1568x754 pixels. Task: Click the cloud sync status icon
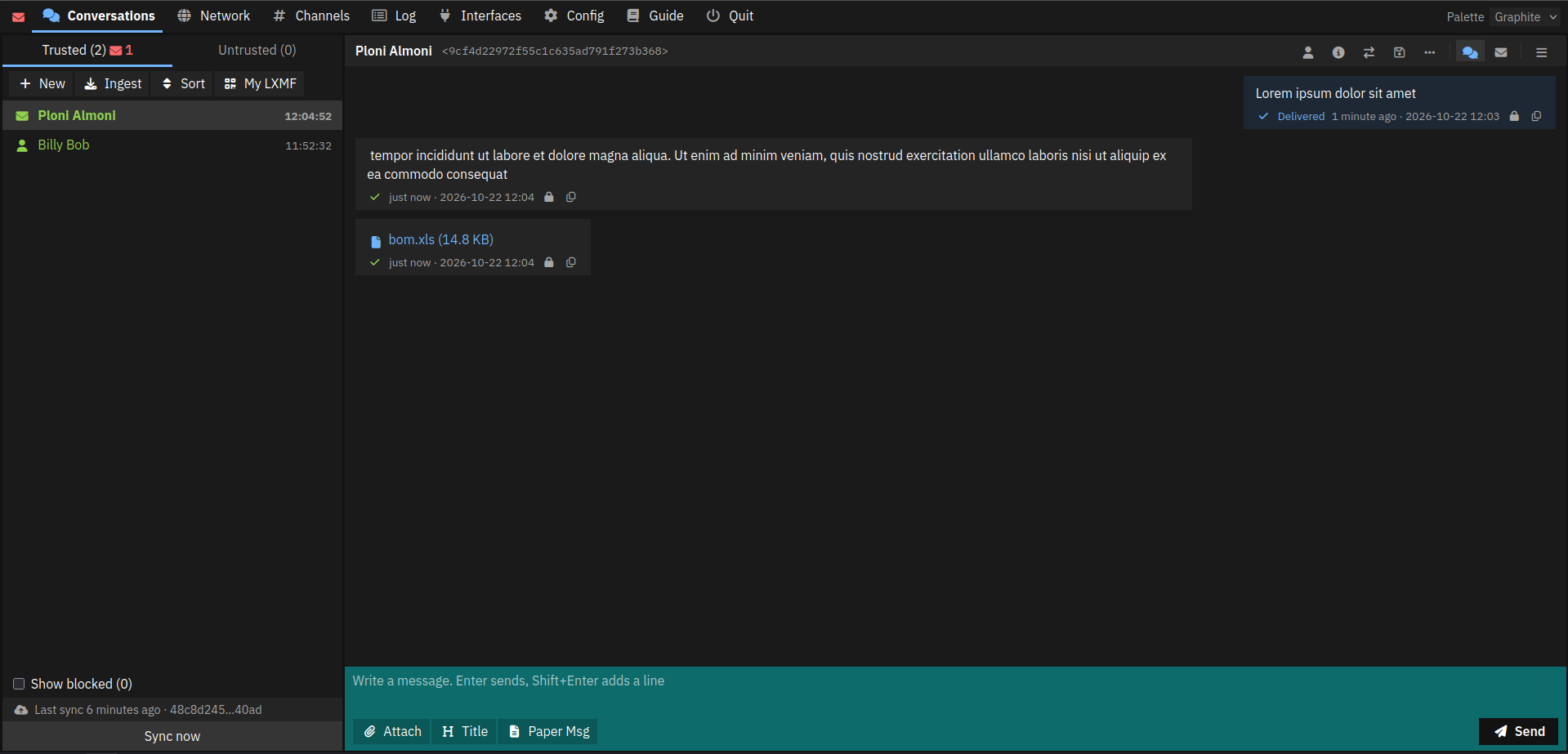21,710
